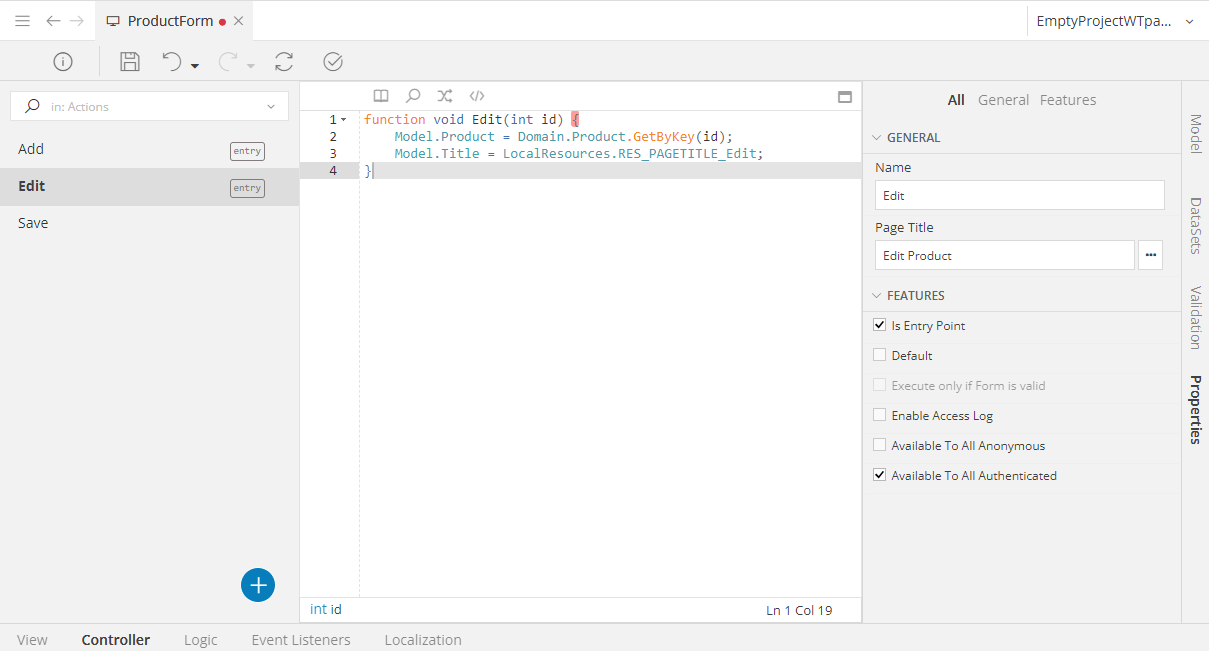Click the info circle icon
Image resolution: width=1209 pixels, height=651 pixels.
pos(63,62)
